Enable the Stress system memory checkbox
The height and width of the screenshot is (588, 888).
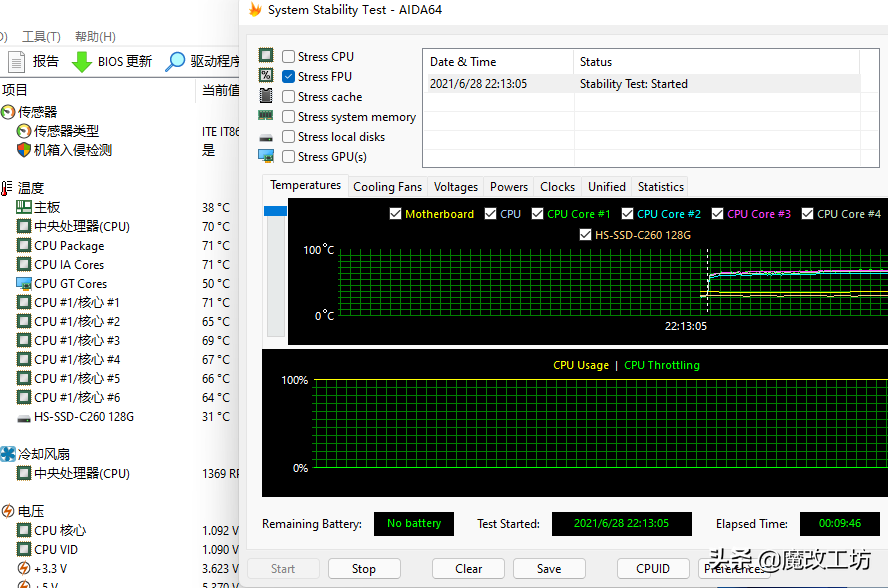click(288, 116)
